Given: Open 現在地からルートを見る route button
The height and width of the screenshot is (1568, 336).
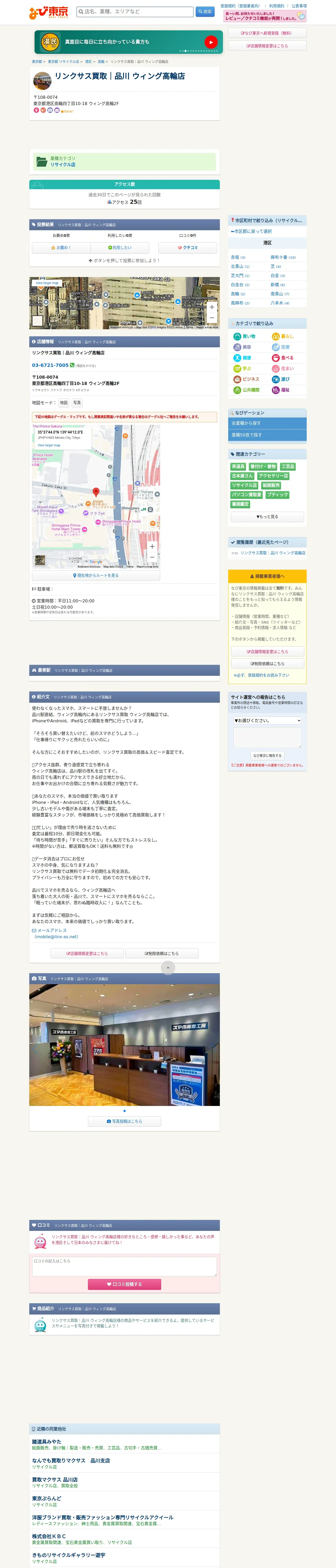Looking at the screenshot, I should [x=96, y=575].
